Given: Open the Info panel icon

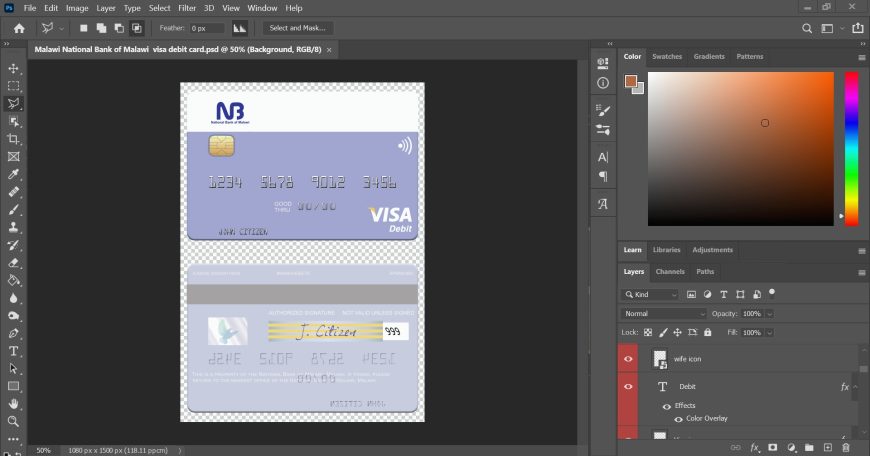Looking at the screenshot, I should click(x=603, y=83).
